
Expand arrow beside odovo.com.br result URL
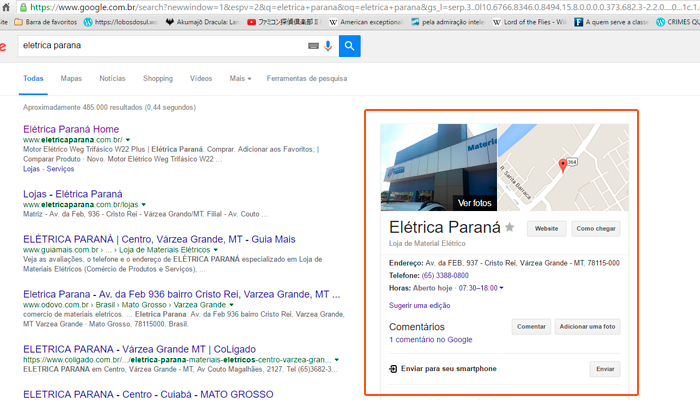[231, 305]
